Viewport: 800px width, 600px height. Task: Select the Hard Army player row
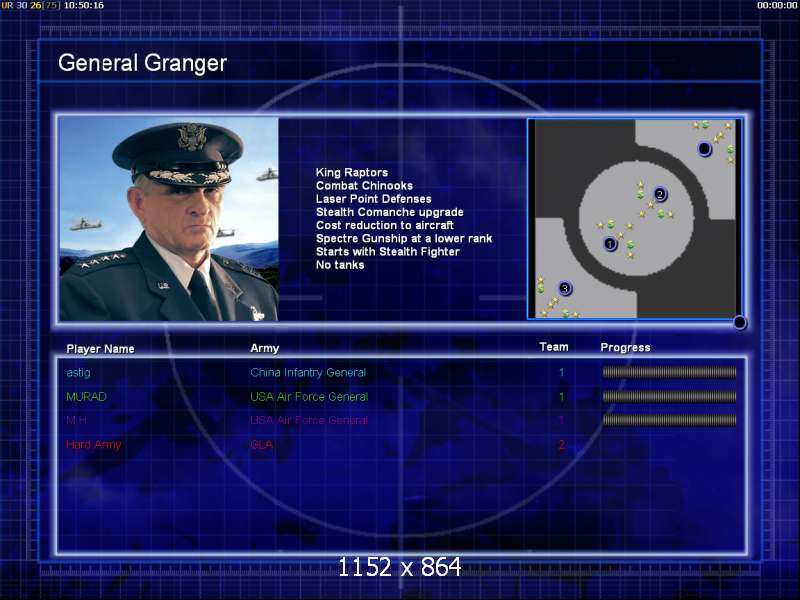point(93,444)
